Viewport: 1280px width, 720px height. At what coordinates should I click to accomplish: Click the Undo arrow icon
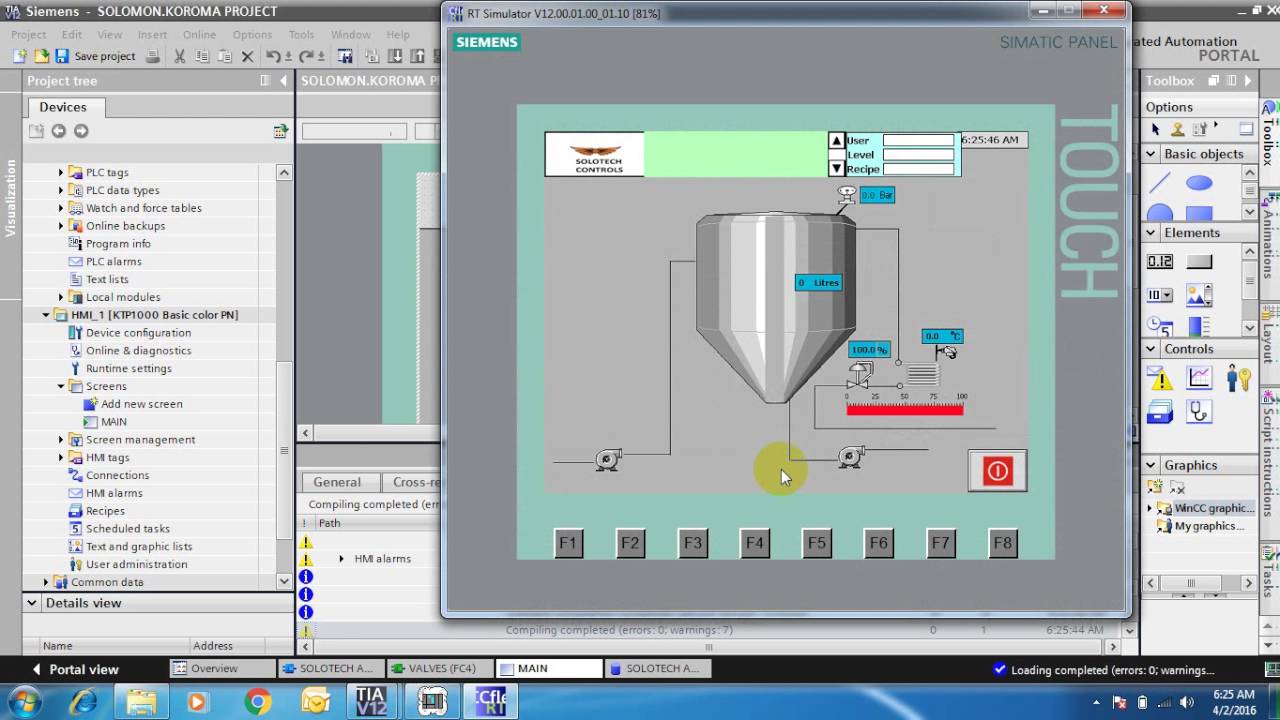274,56
